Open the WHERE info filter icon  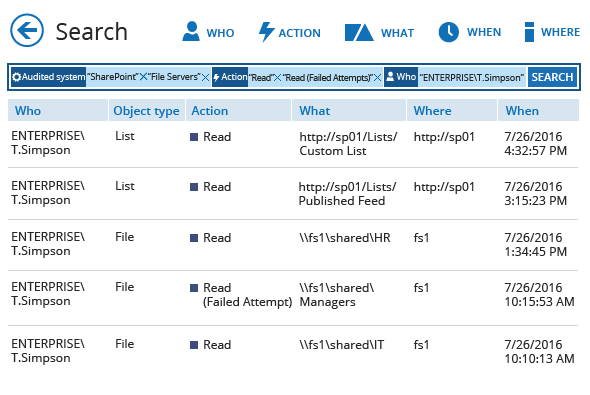(529, 32)
